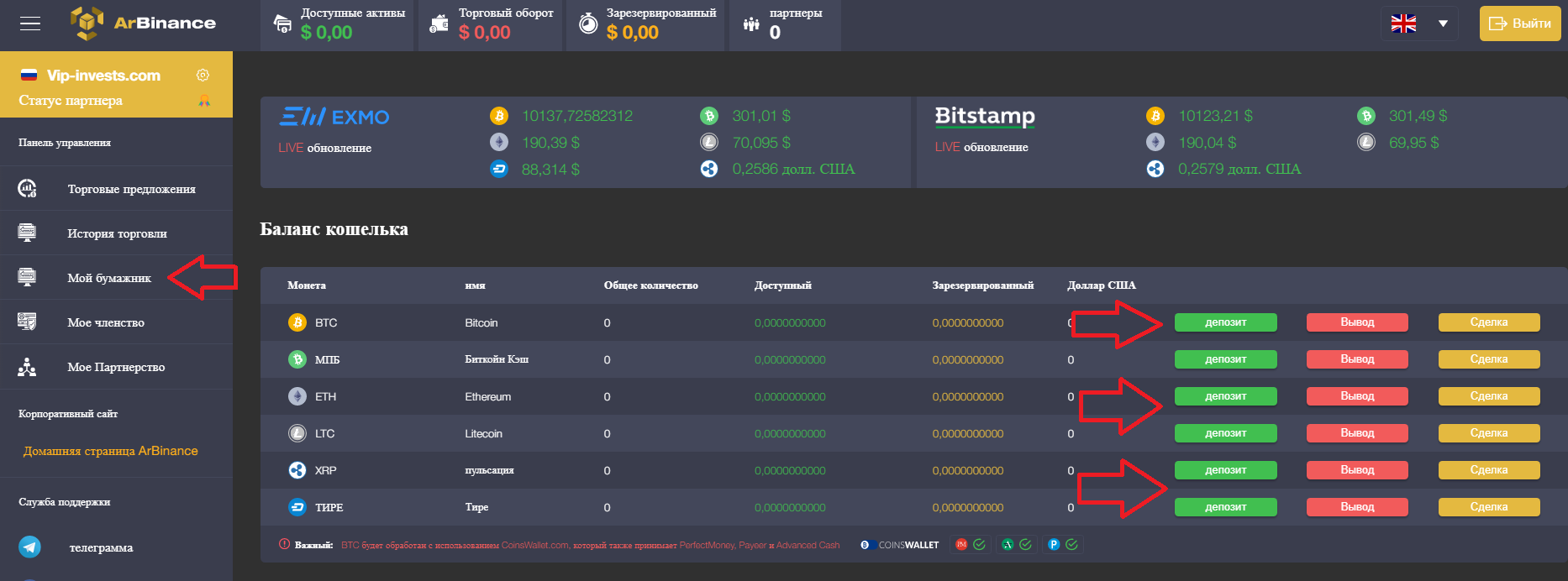Open the hamburger menu icon

30,24
